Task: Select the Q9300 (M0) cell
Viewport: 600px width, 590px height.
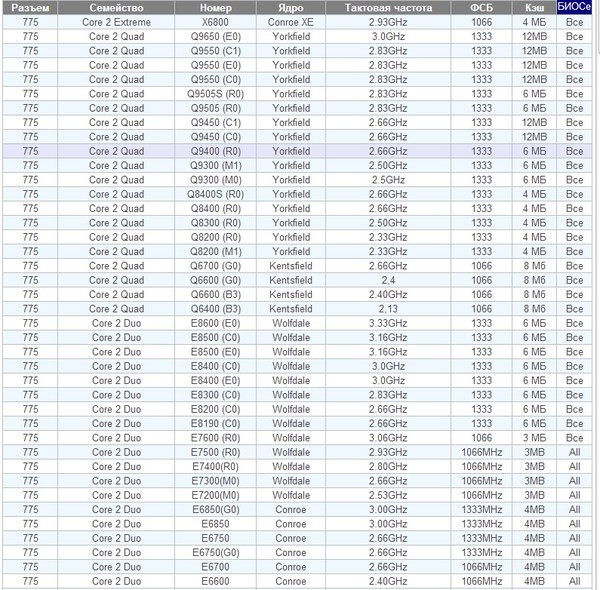Action: click(215, 180)
